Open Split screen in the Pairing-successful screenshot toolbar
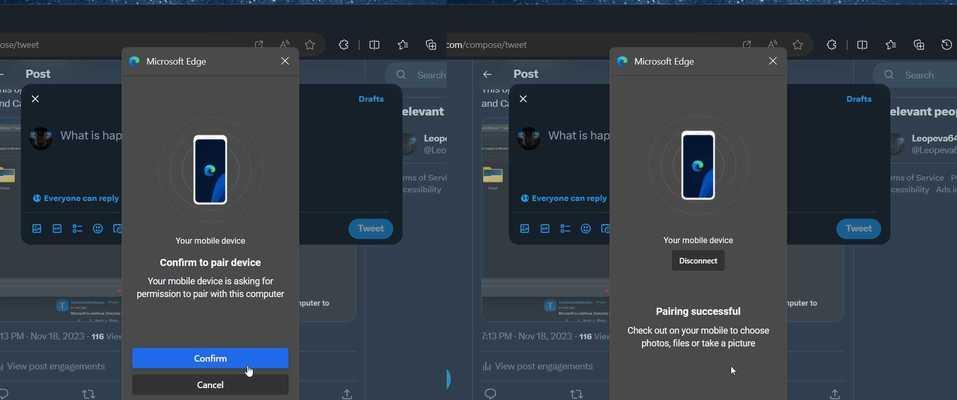 coord(862,45)
